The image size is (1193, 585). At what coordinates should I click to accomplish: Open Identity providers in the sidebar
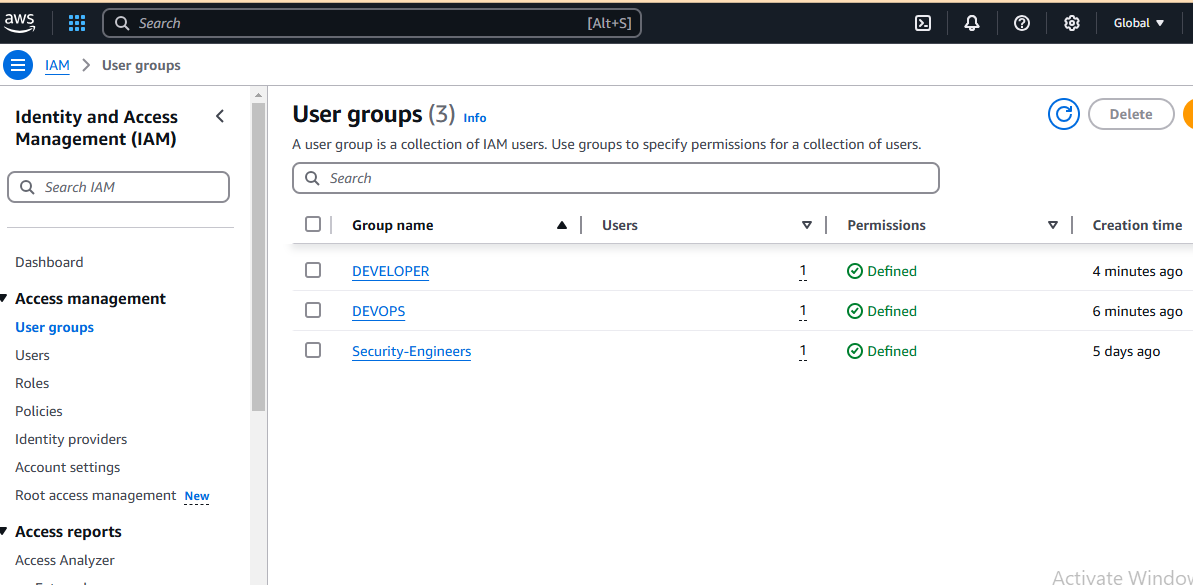[x=72, y=439]
